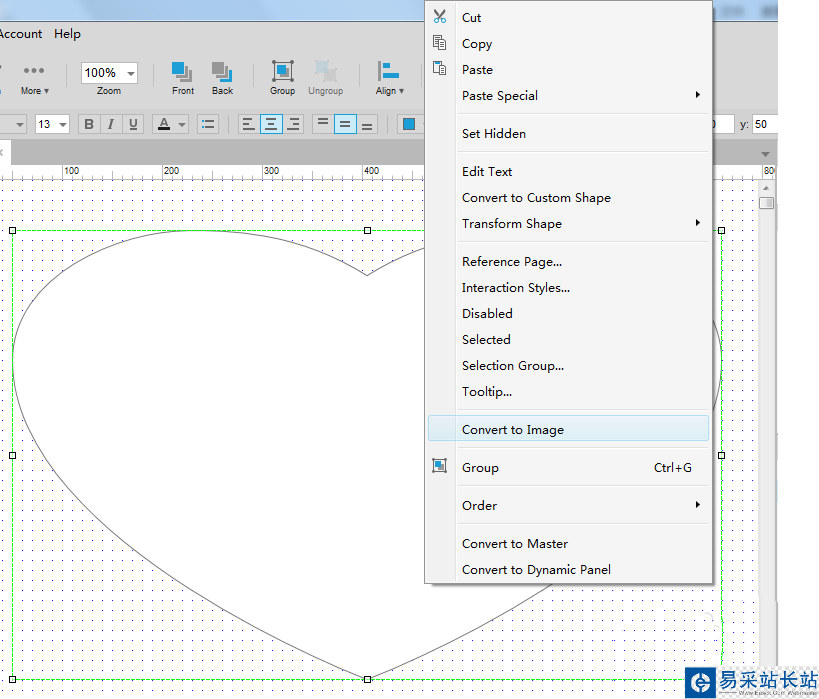
Task: Click the Cut scissors icon
Action: [439, 17]
